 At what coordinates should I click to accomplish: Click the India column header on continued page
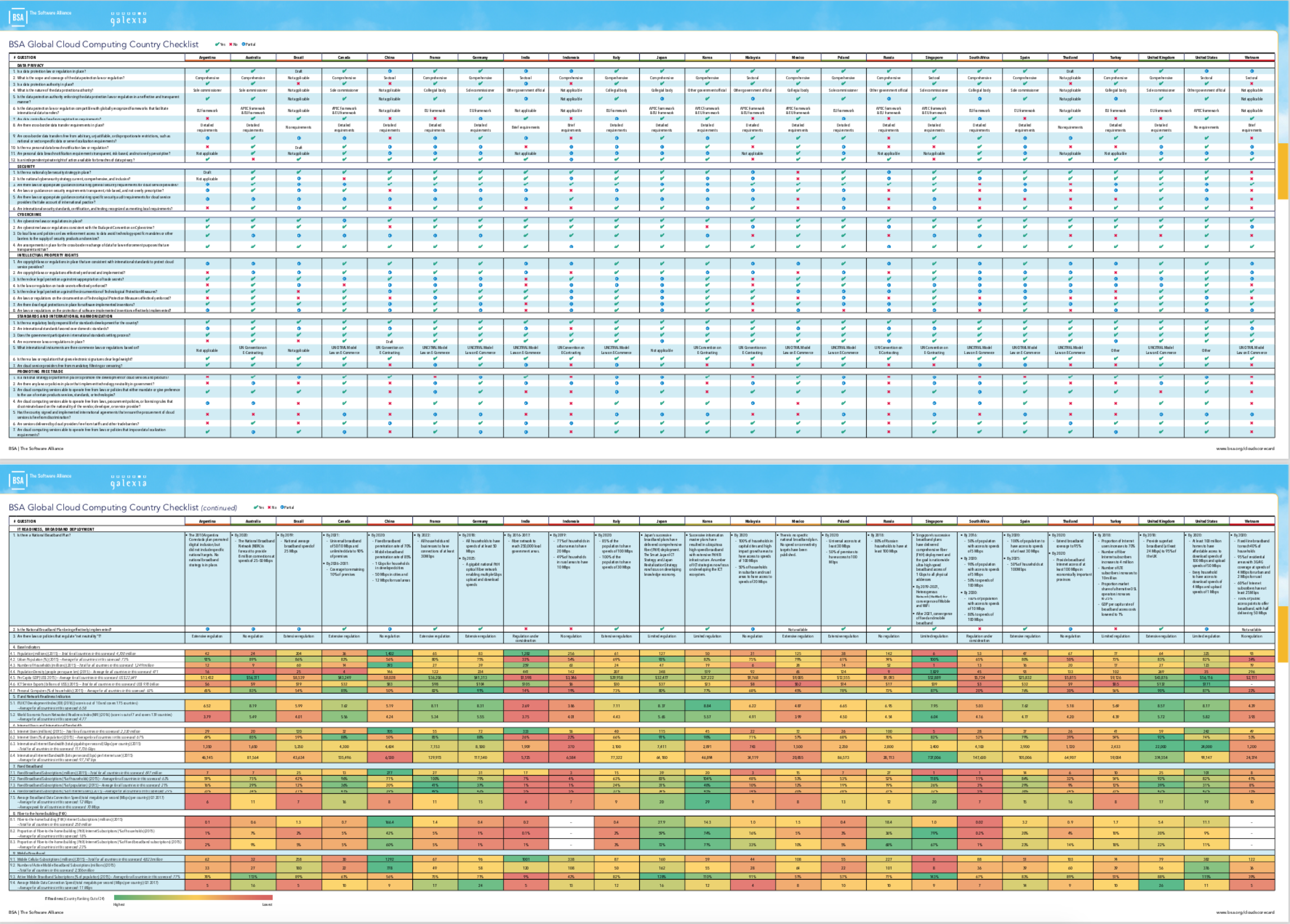[x=525, y=521]
